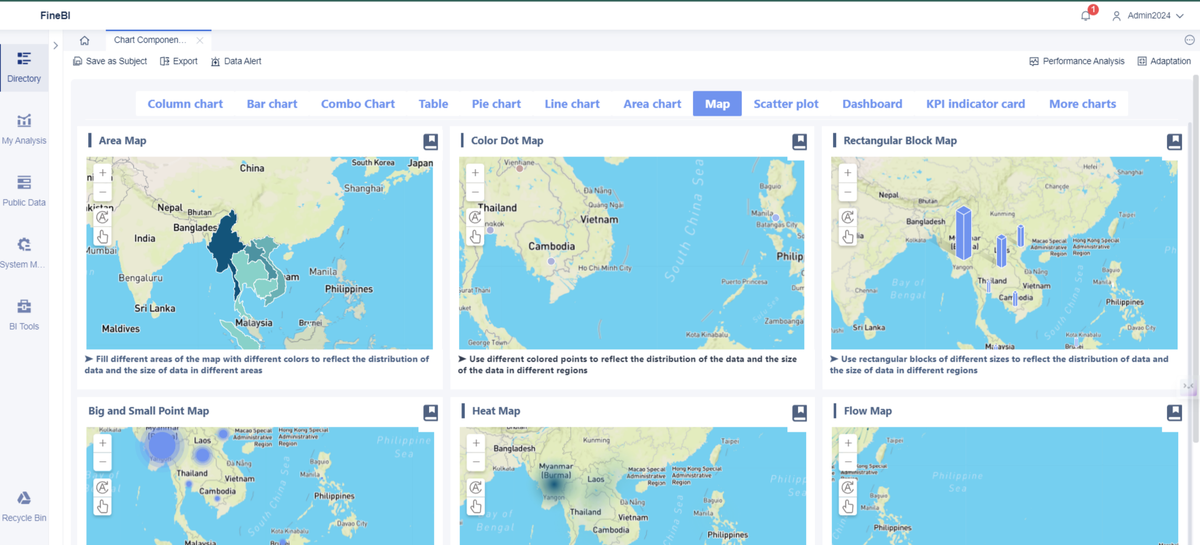Click the Heat Map bookmark icon
1200x545 pixels.
coord(799,412)
